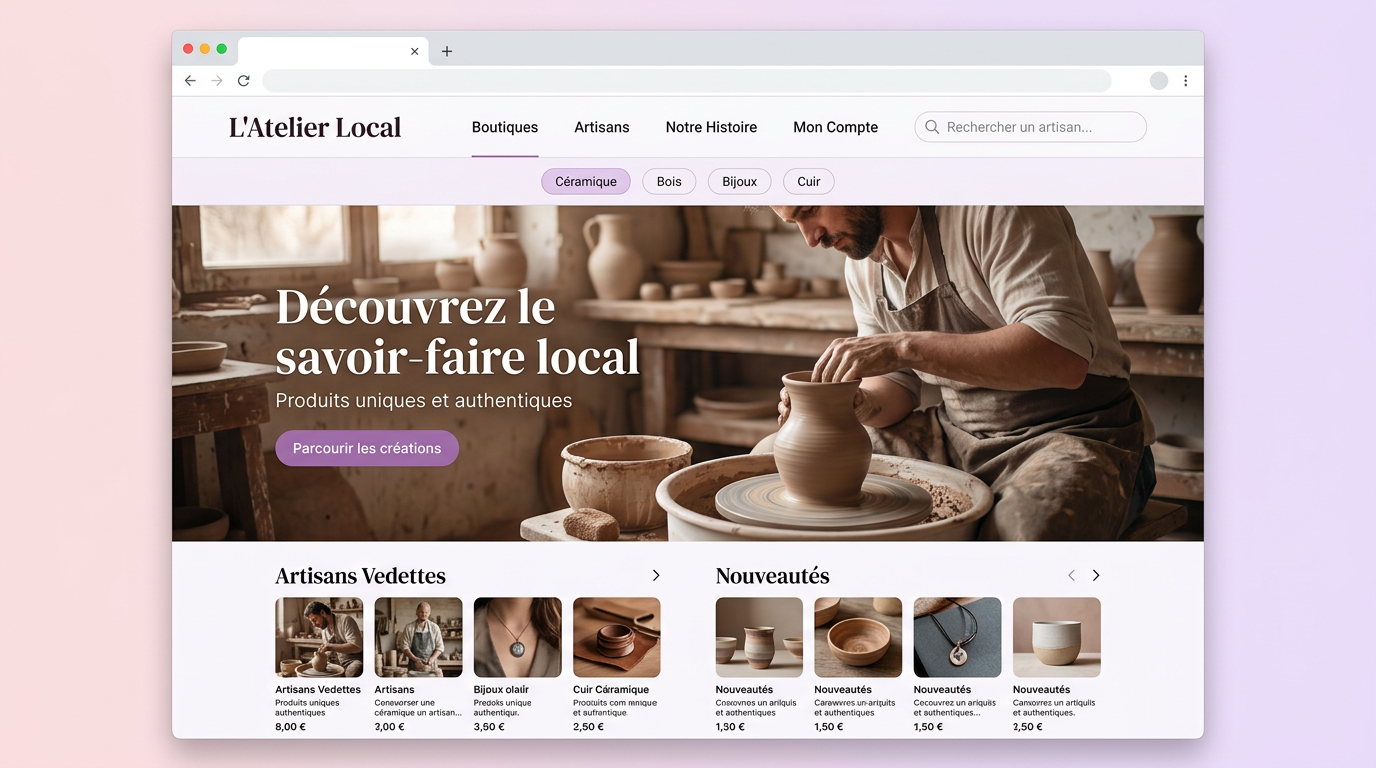Close the current browser tab
The width and height of the screenshot is (1376, 768).
point(414,51)
